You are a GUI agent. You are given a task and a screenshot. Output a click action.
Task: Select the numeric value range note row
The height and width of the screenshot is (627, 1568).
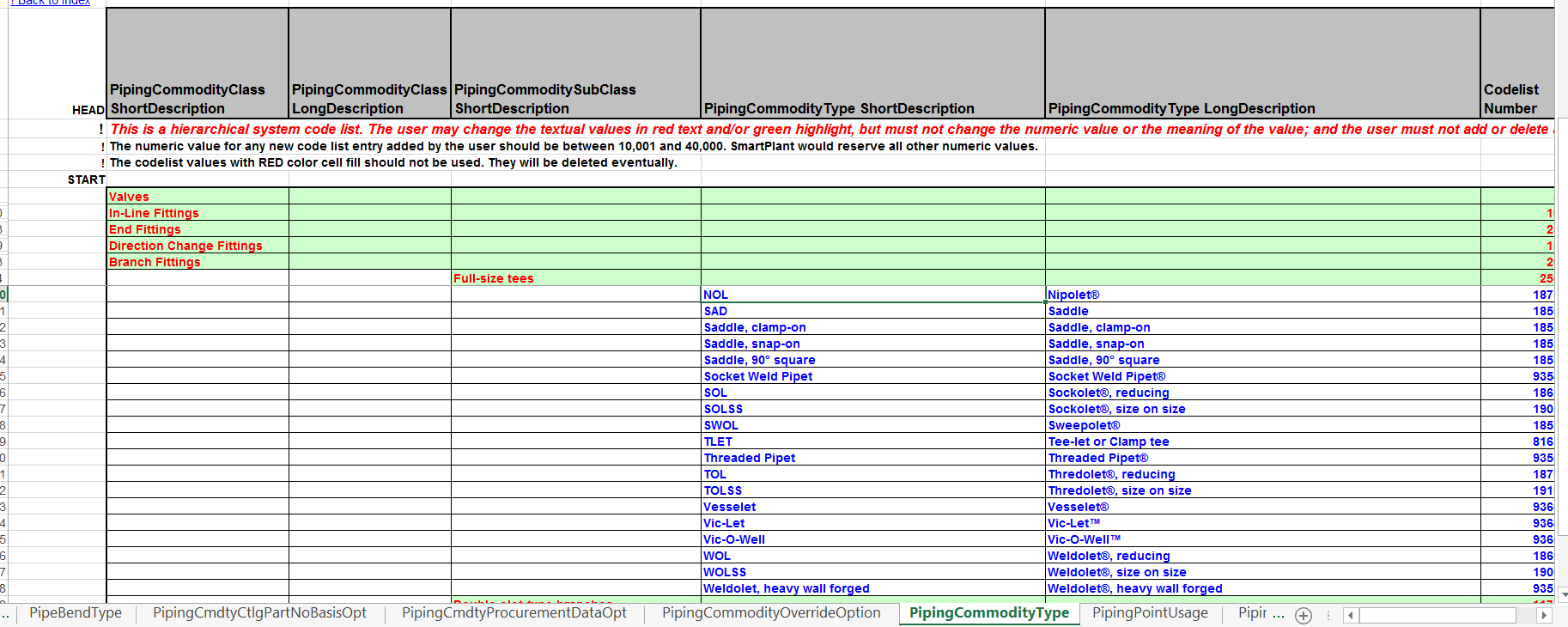574,146
